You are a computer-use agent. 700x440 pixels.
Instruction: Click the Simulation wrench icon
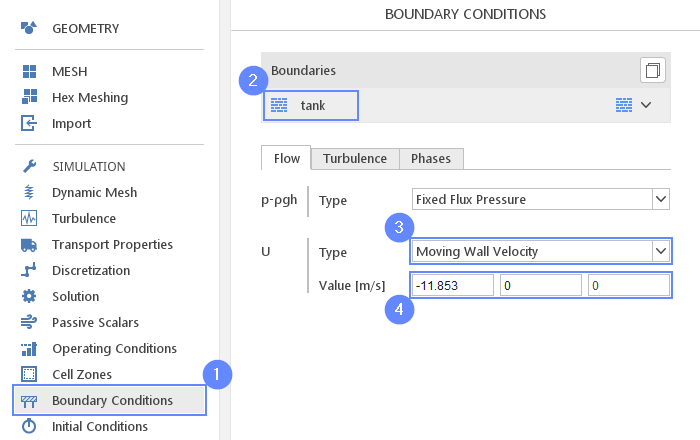[29, 166]
